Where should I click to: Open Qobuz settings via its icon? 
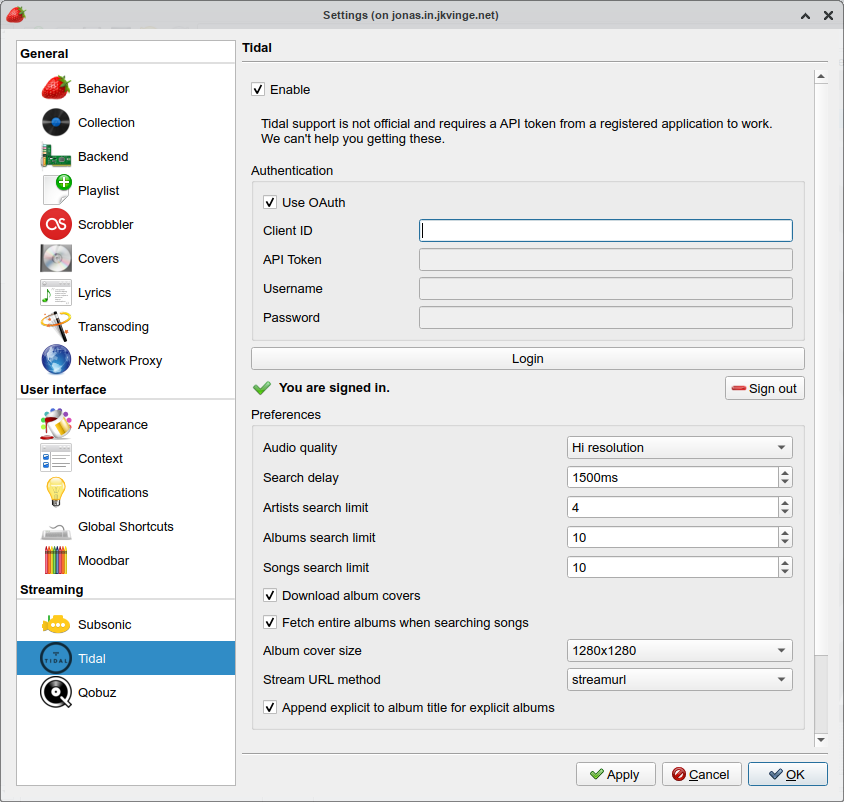point(56,692)
